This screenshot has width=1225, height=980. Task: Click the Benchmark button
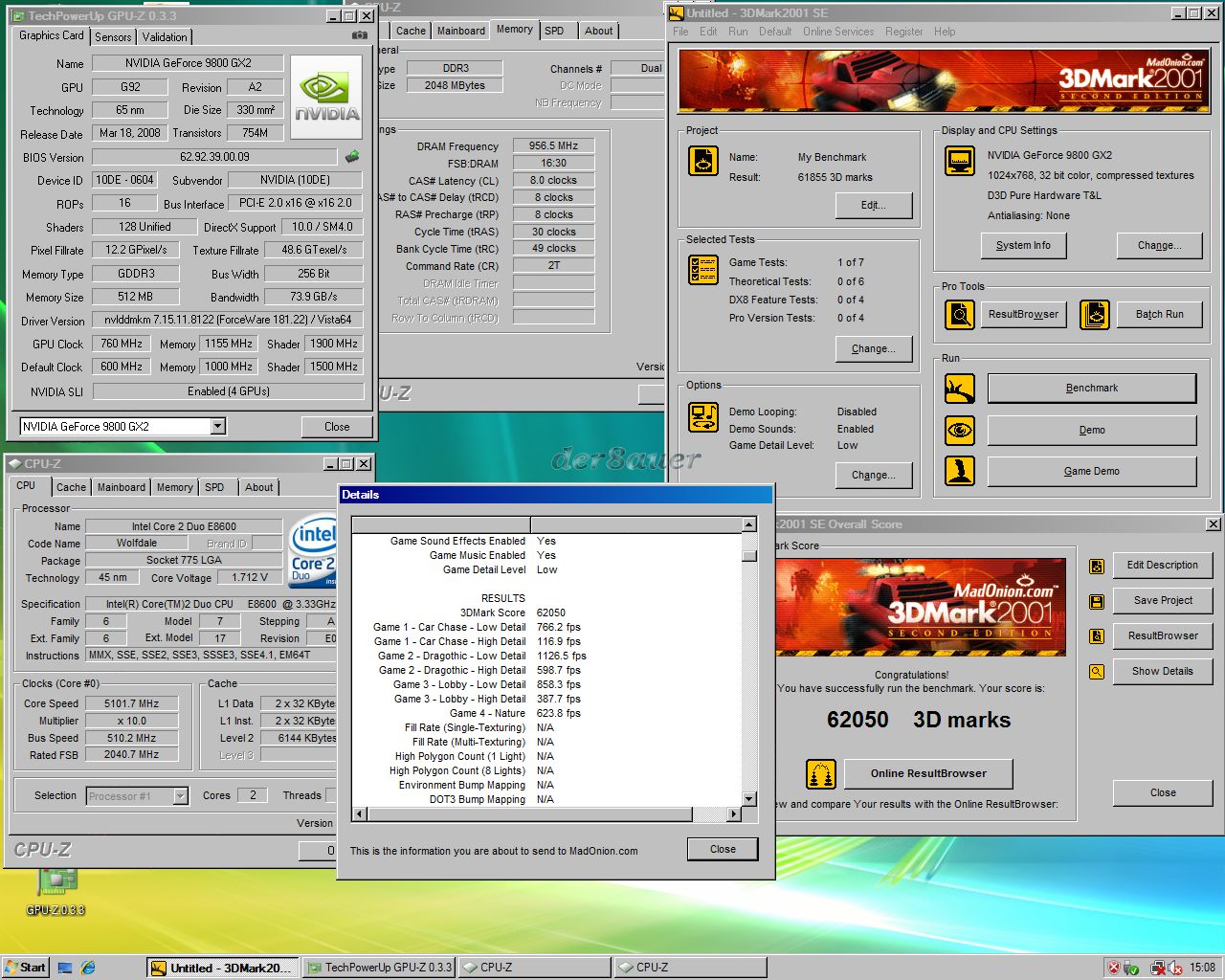[1092, 388]
